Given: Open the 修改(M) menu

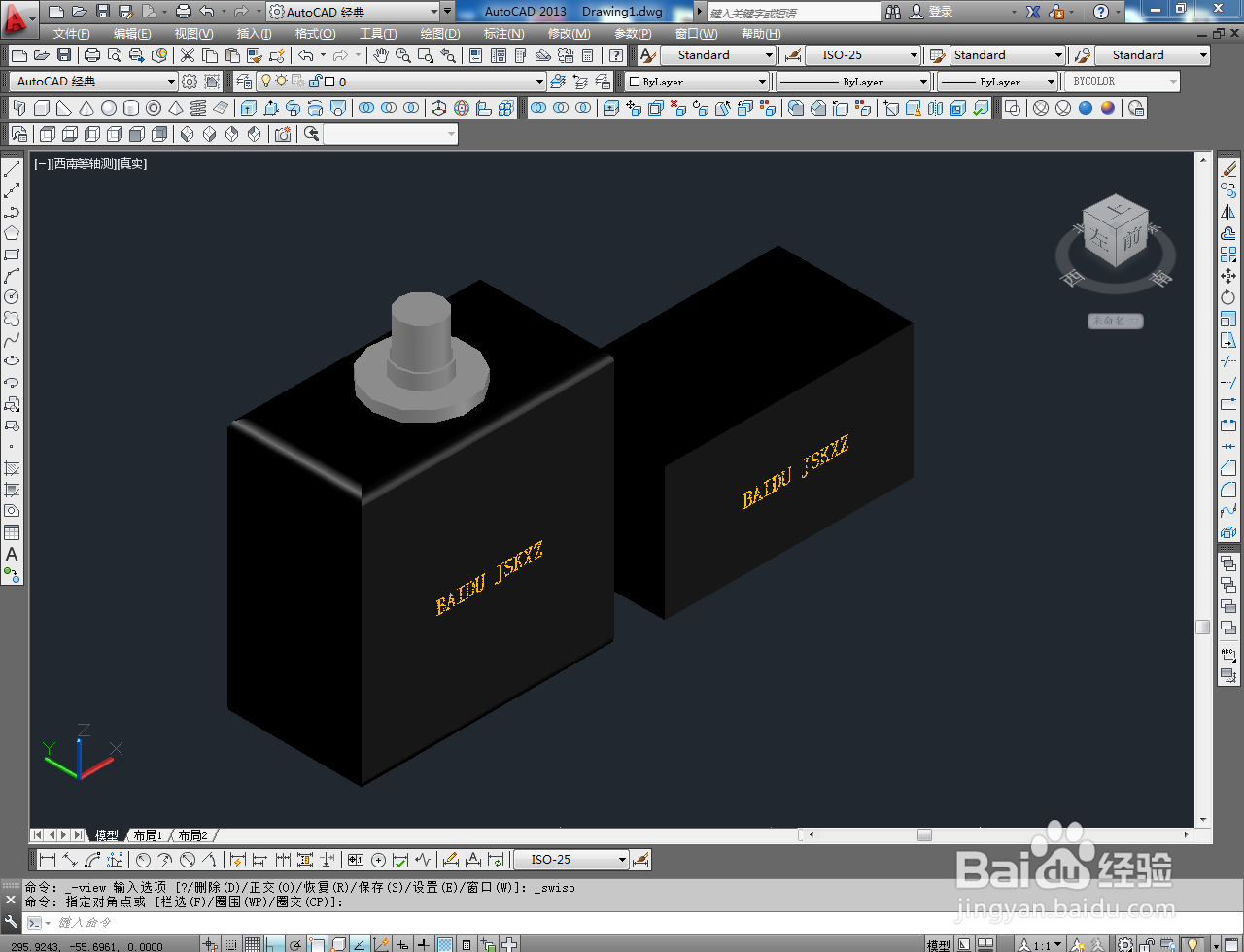Looking at the screenshot, I should (x=569, y=34).
